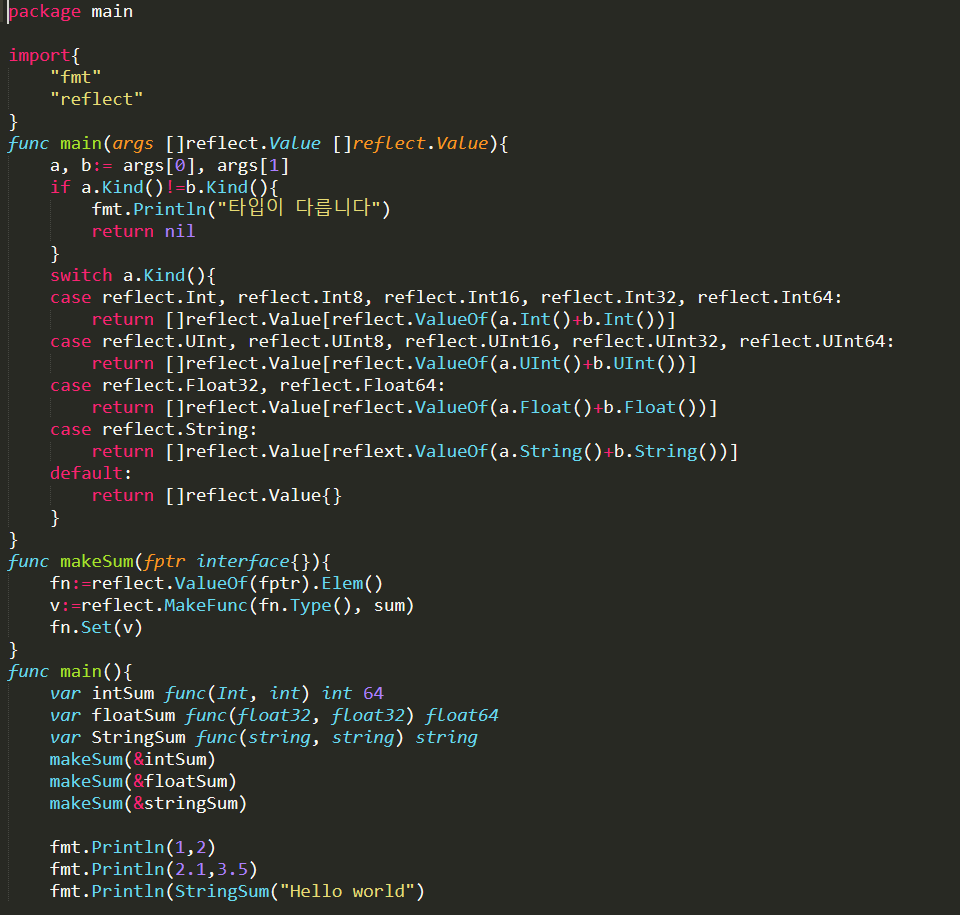Click the 'fn.Set(v)' statement

[97, 628]
